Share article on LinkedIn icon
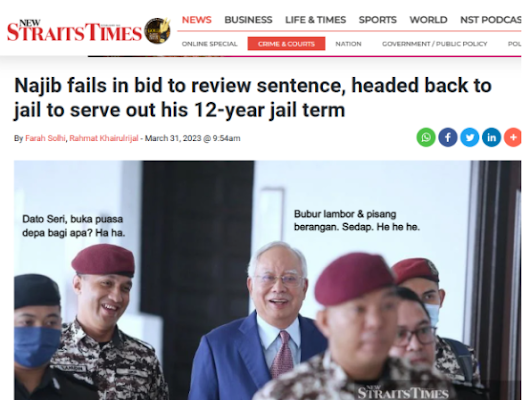 pyautogui.click(x=492, y=137)
